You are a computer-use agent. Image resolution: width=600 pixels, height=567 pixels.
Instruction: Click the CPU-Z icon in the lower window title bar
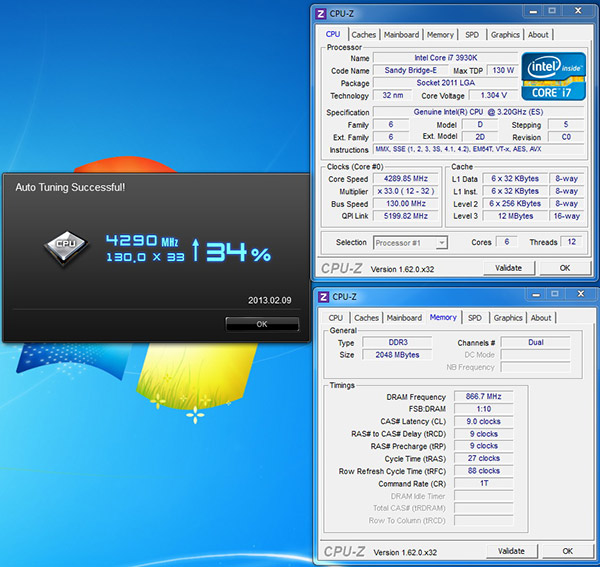pyautogui.click(x=321, y=297)
